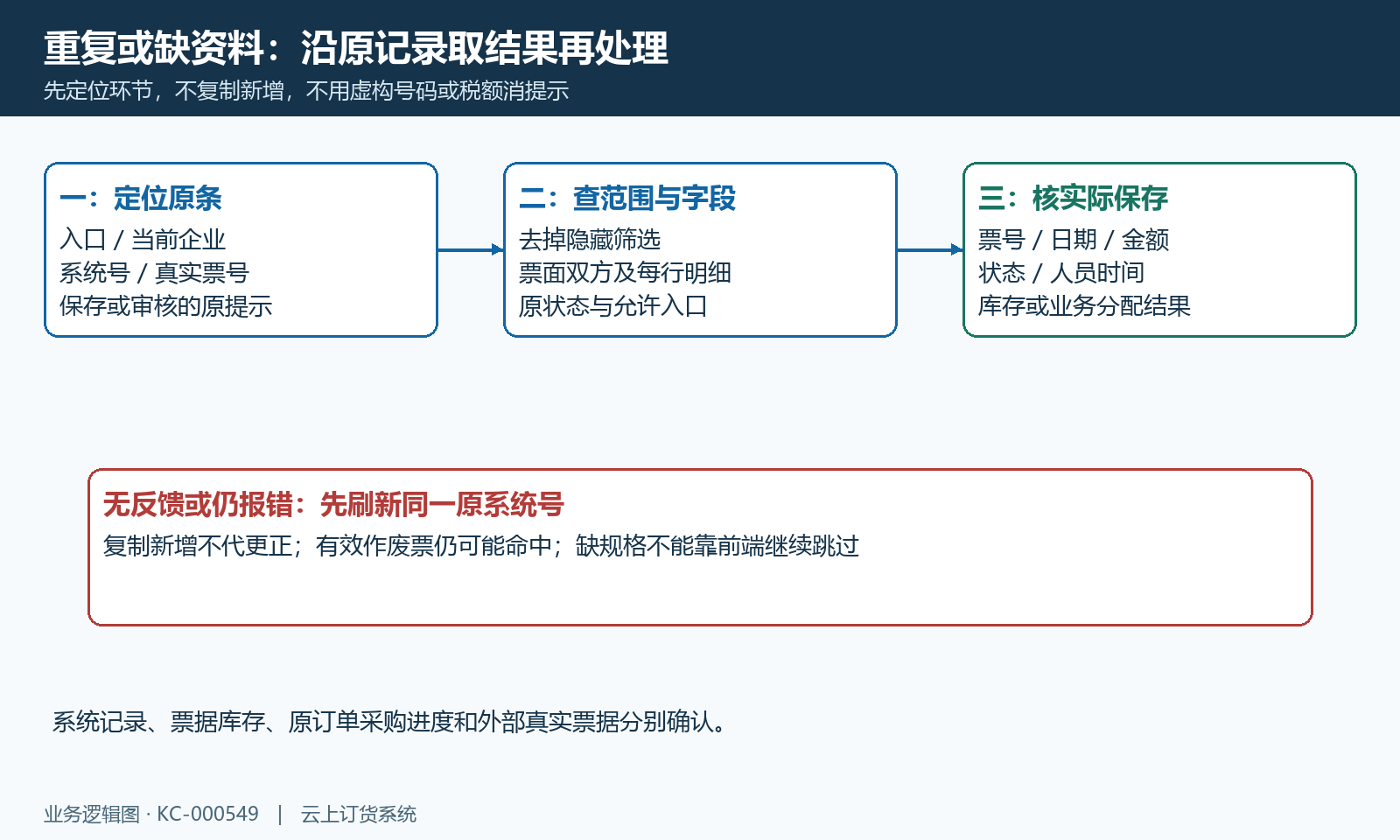Click the note 系统记录、票据库存、原订单采购进度

[x=253, y=722]
